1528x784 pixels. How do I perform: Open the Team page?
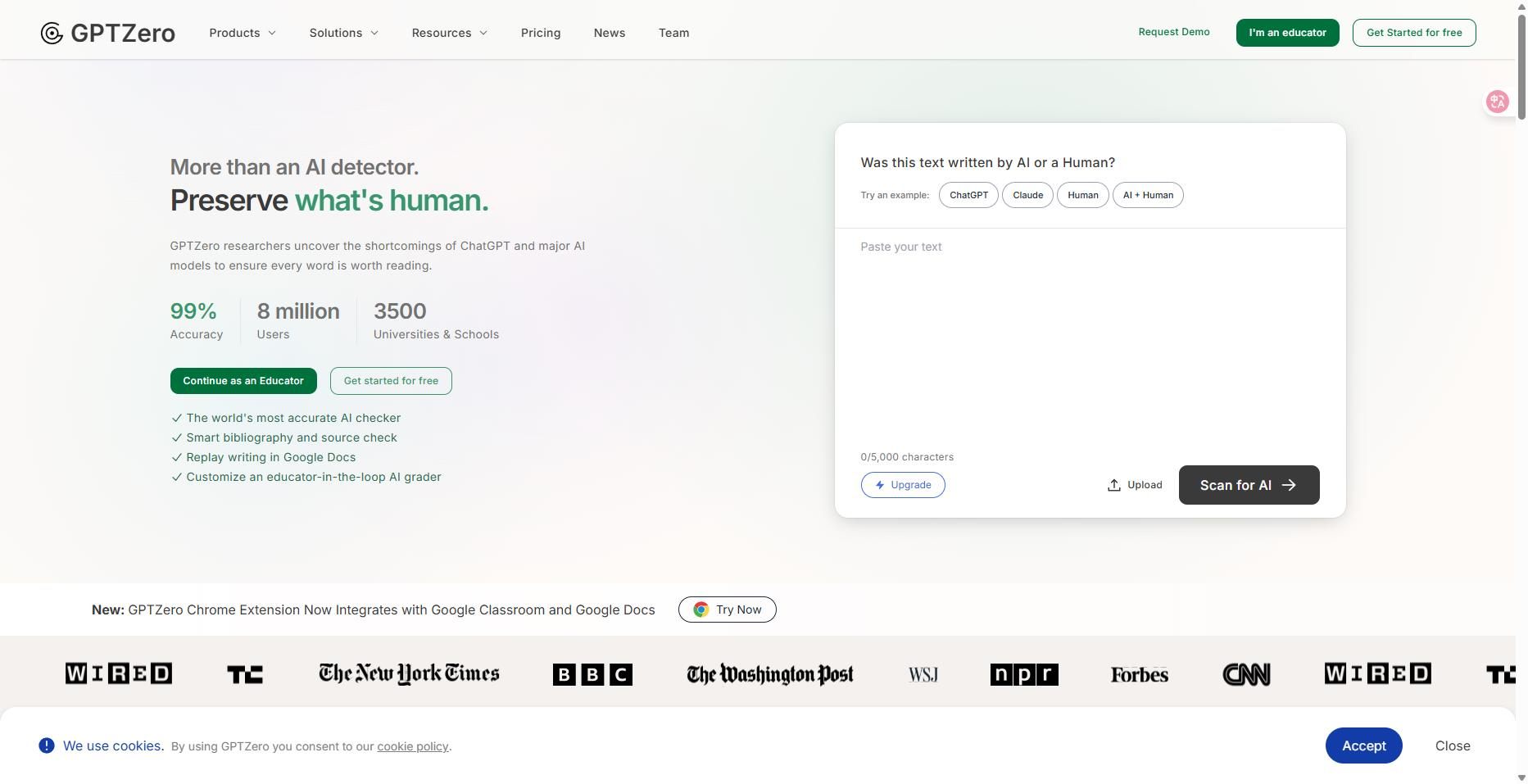point(673,33)
